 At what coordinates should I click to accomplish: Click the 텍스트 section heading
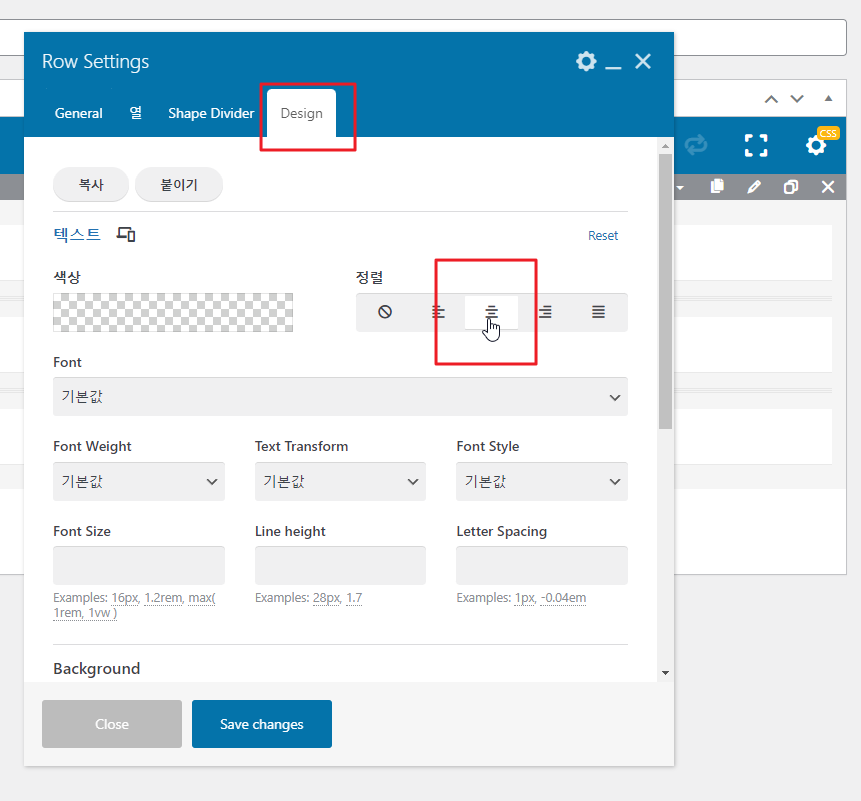coord(77,234)
